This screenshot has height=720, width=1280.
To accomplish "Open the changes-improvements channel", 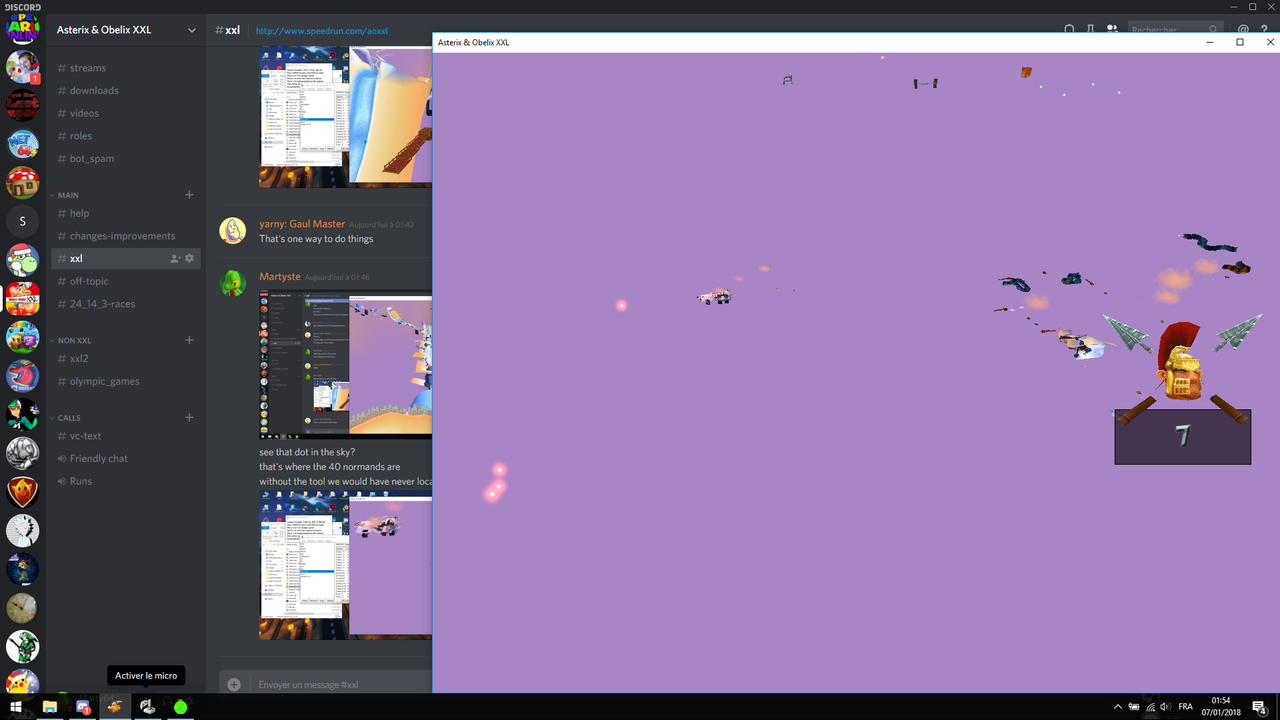I will (x=124, y=236).
